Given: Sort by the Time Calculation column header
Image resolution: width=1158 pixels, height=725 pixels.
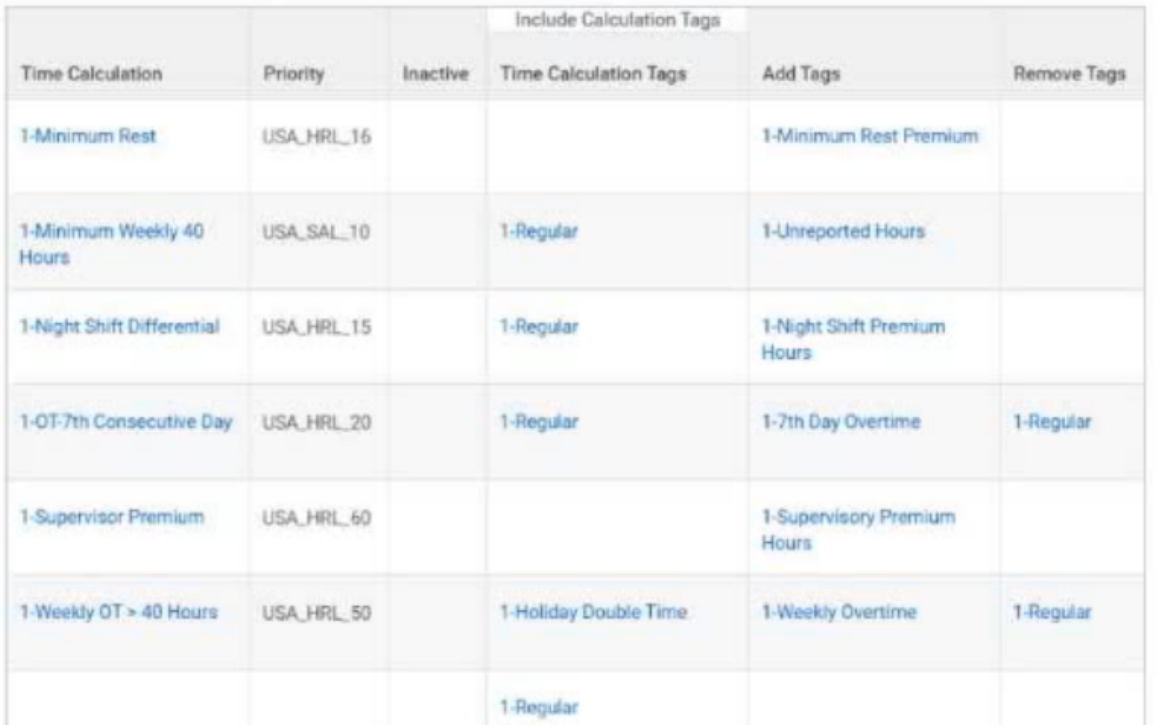Looking at the screenshot, I should (92, 74).
